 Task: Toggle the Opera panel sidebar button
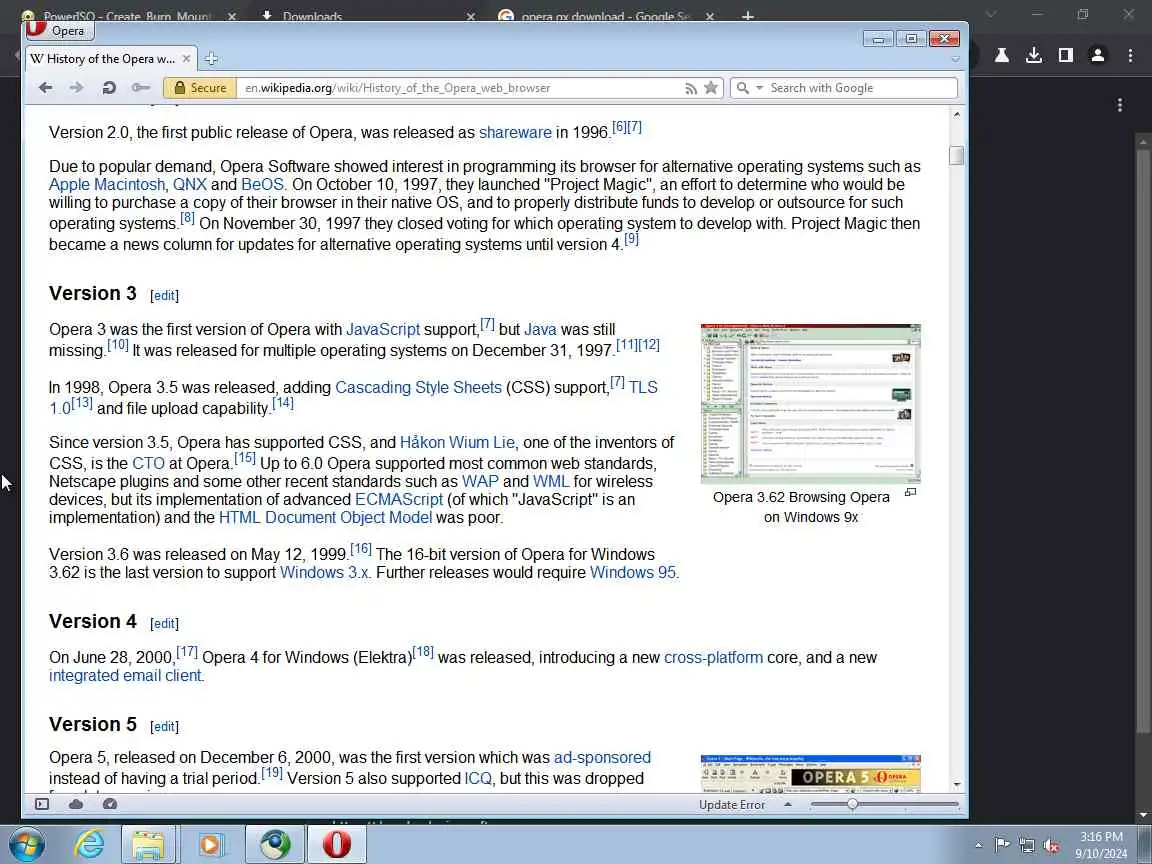coord(42,804)
